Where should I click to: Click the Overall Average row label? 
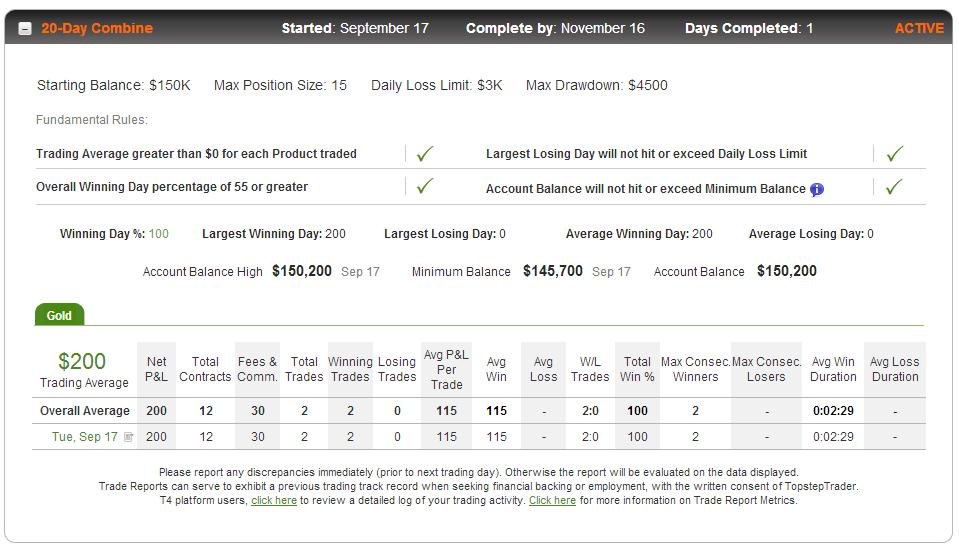coord(85,411)
